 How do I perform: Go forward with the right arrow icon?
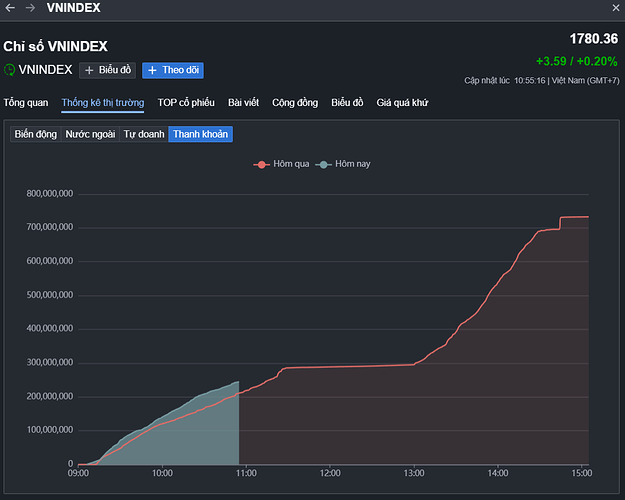click(30, 8)
